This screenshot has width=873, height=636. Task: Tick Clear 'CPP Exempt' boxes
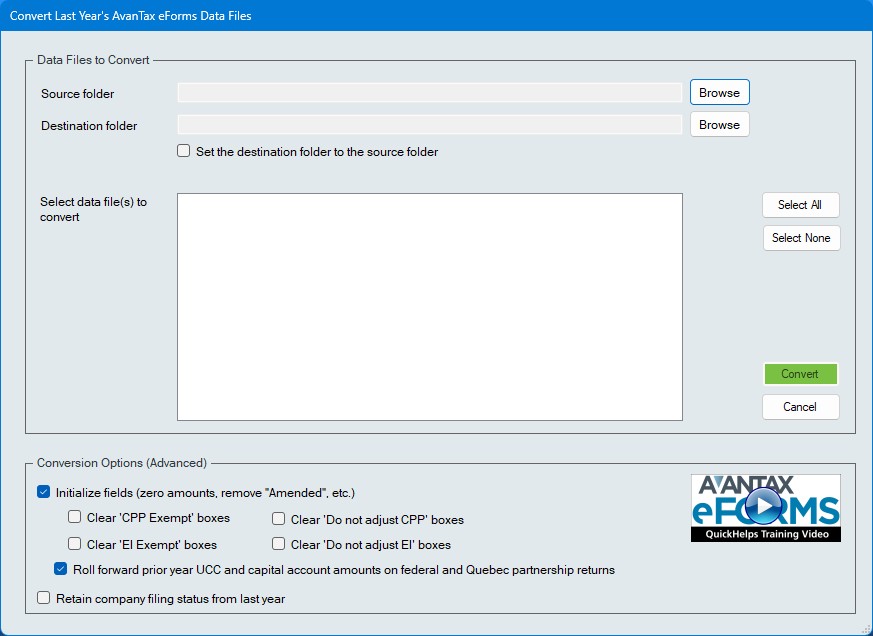(x=75, y=518)
